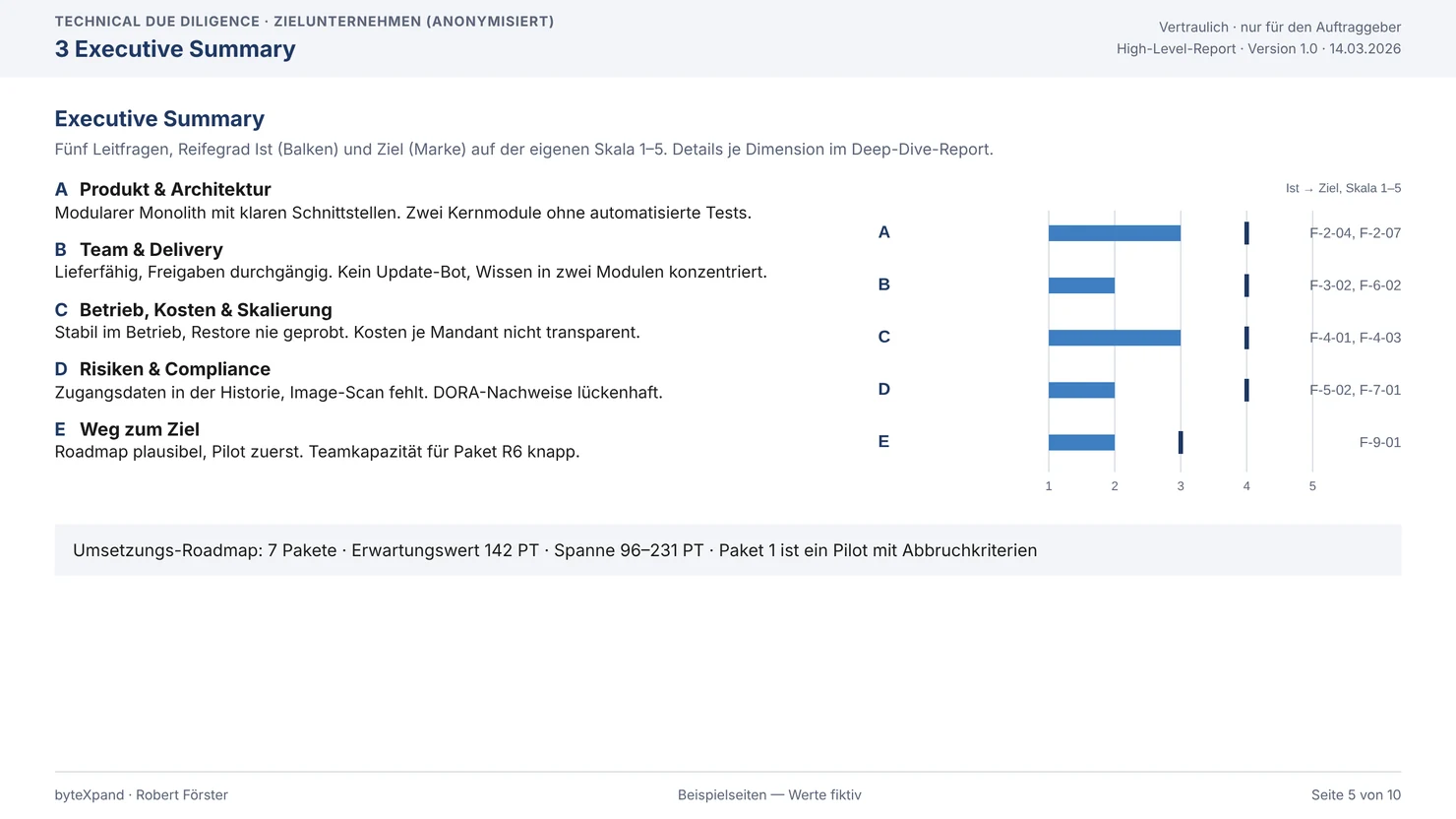Image resolution: width=1456 pixels, height=819 pixels.
Task: Select the heading "Betrieb, Kosten & Skalierung"
Action: click(x=206, y=310)
